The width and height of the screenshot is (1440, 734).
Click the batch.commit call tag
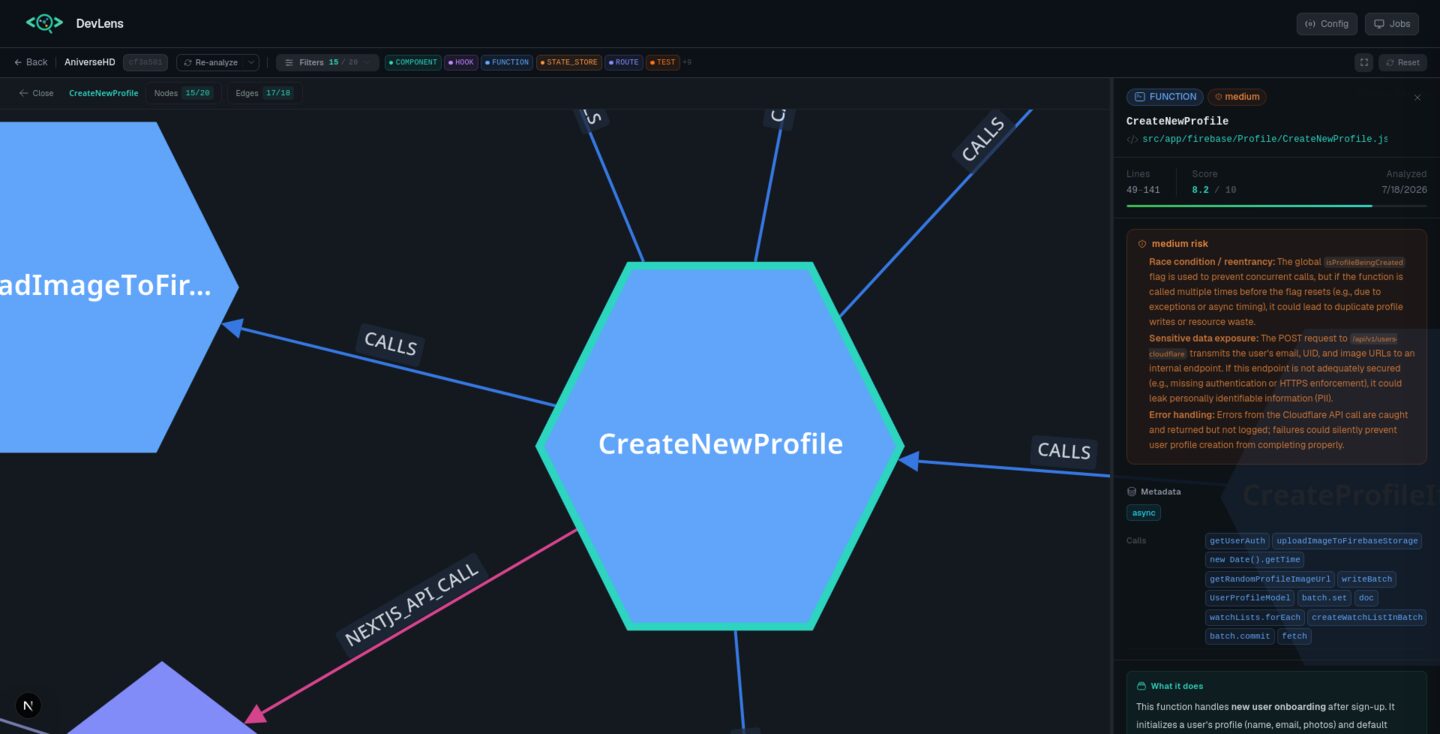[1240, 636]
